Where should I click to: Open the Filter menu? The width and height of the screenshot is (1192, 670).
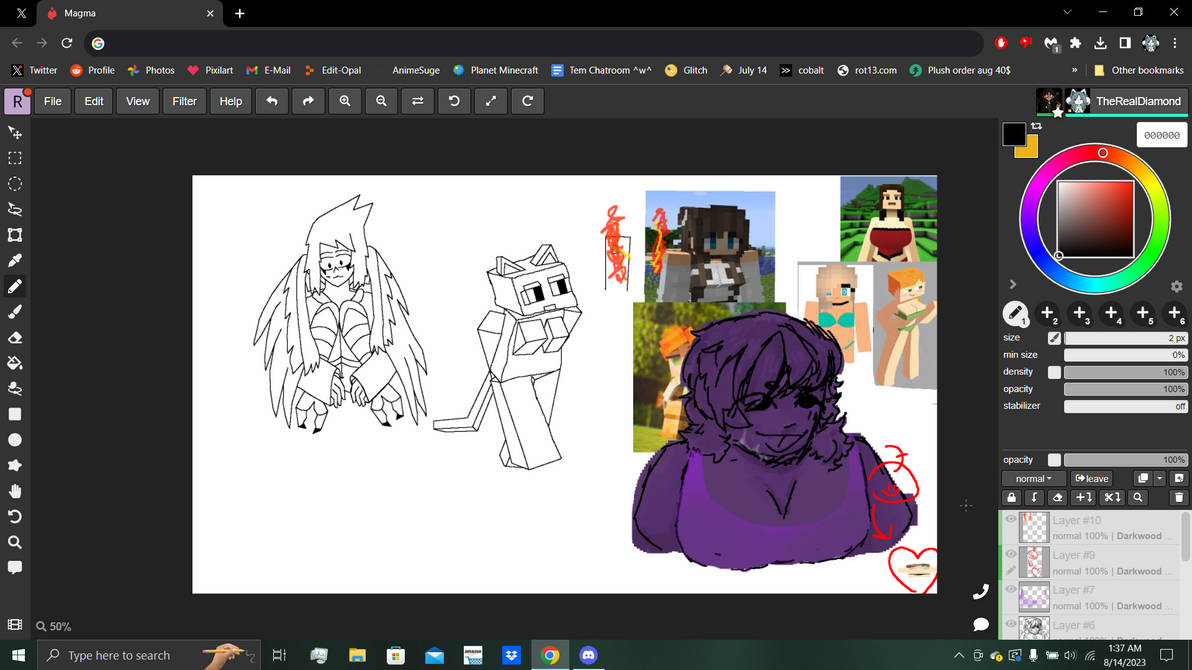click(184, 101)
